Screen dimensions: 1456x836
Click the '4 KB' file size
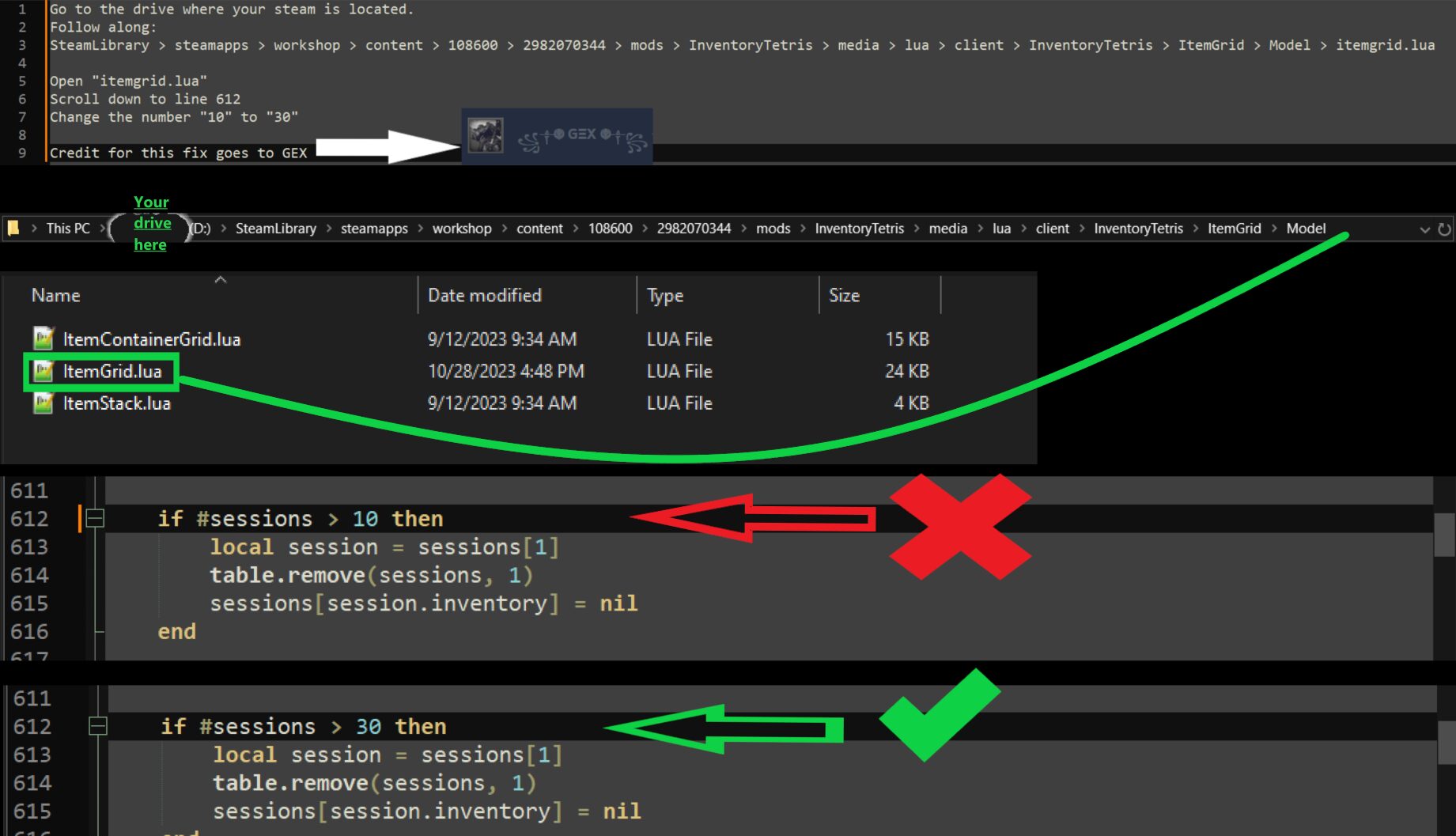click(911, 403)
